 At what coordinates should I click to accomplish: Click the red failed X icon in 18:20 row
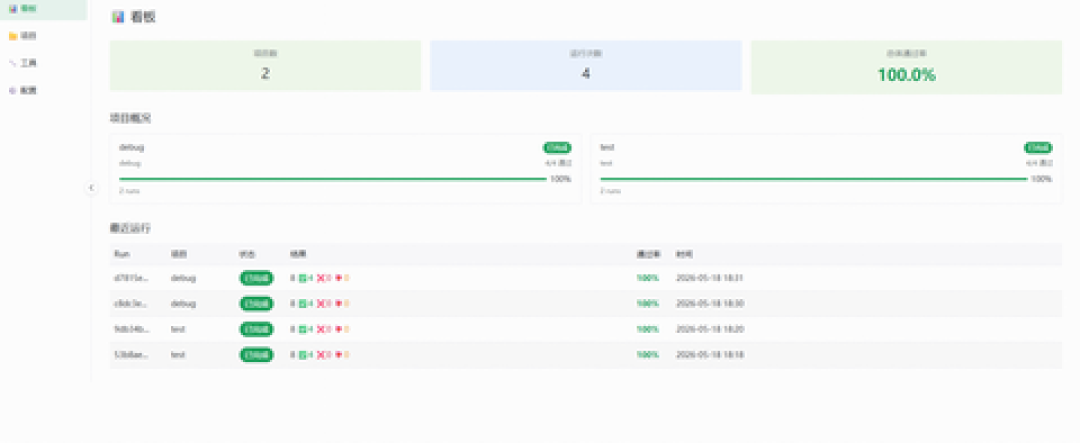320,329
